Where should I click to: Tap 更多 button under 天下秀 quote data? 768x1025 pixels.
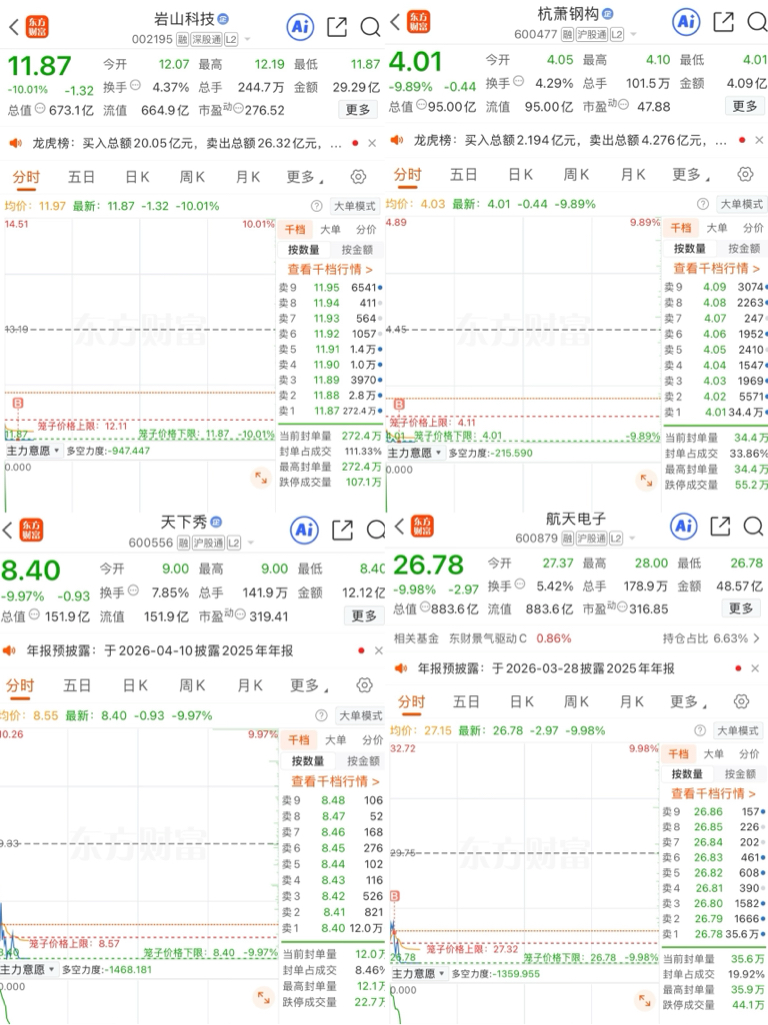363,616
